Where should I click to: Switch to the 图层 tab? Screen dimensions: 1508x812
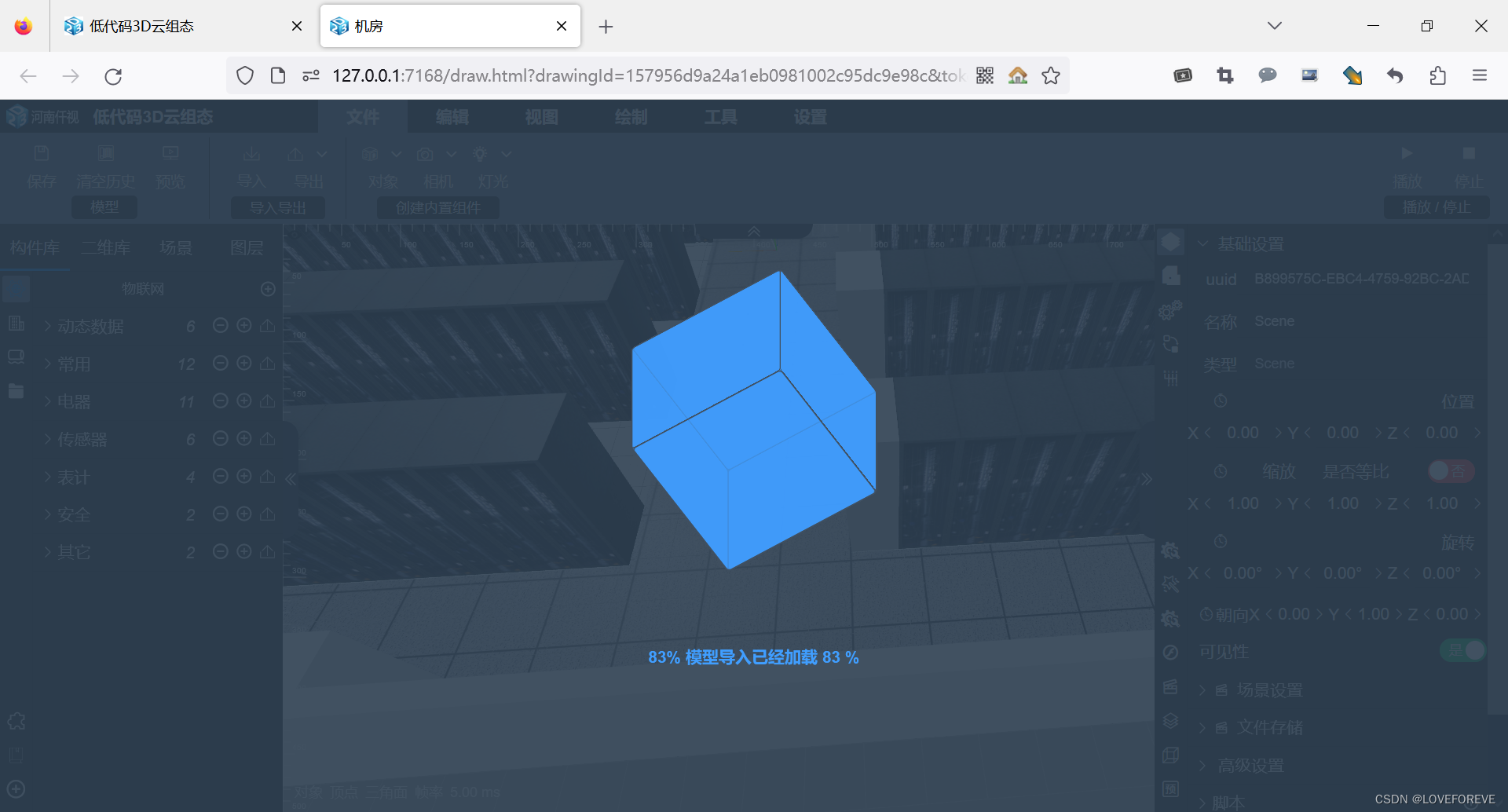click(247, 248)
